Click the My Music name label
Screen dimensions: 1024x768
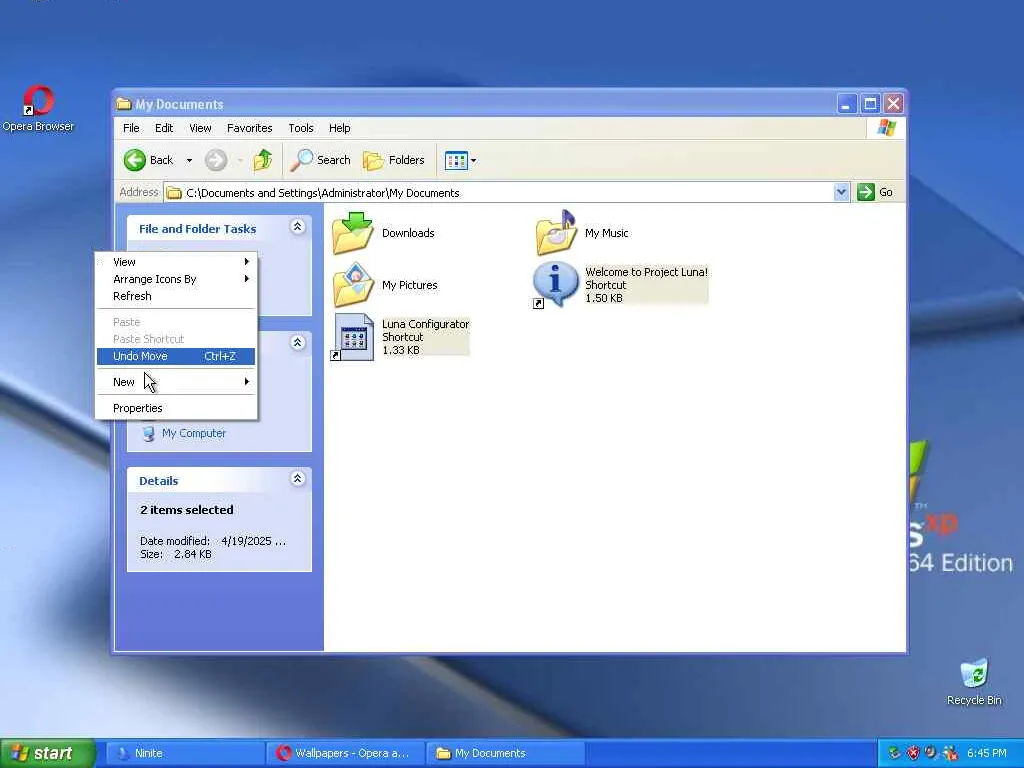pos(607,233)
